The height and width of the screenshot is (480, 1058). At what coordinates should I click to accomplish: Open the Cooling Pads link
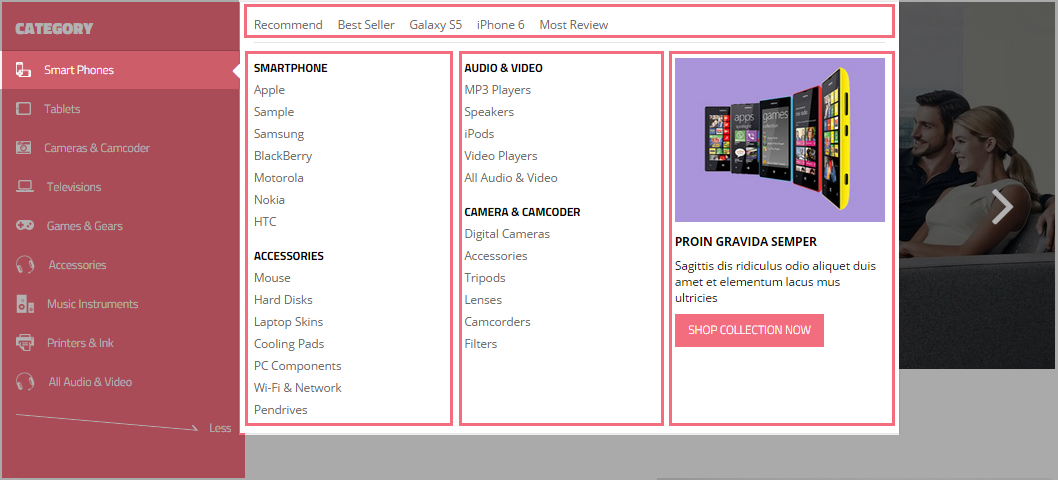[x=289, y=344]
